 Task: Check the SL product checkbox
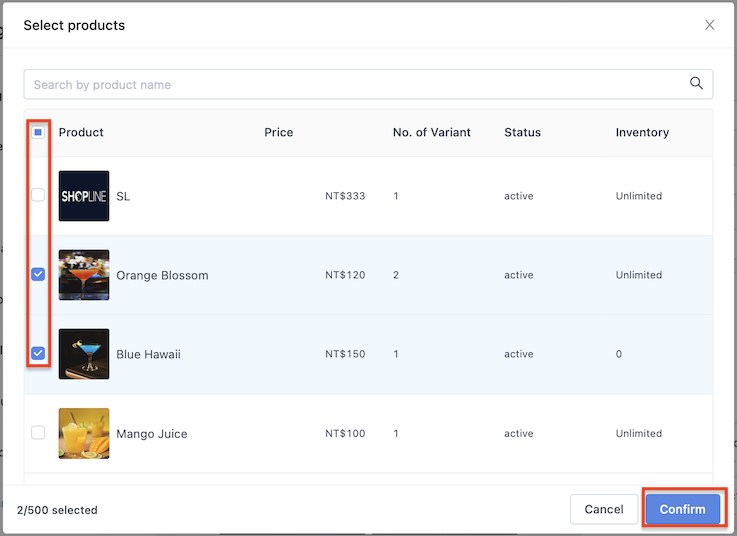coord(38,195)
